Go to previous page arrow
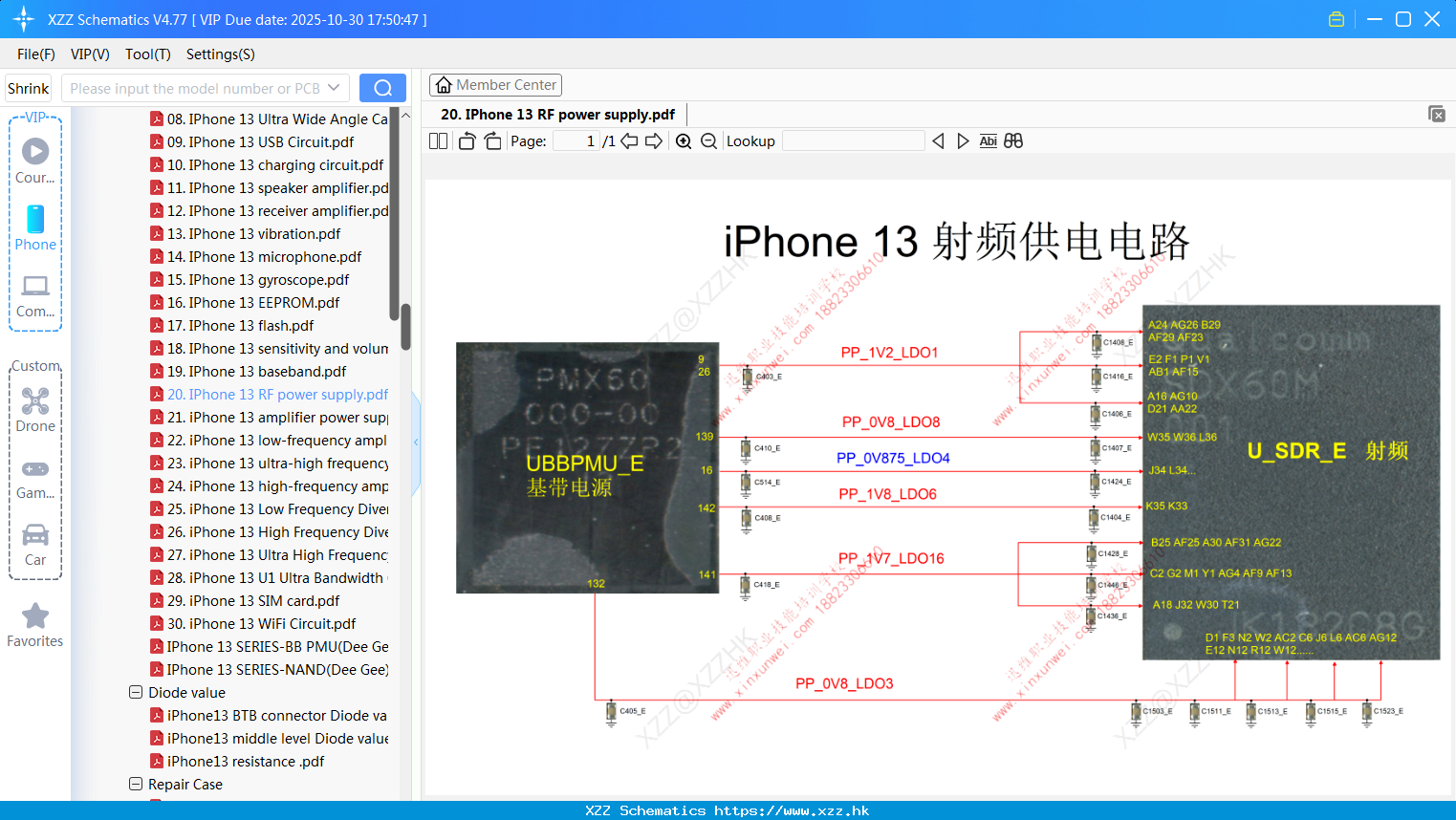 click(629, 140)
